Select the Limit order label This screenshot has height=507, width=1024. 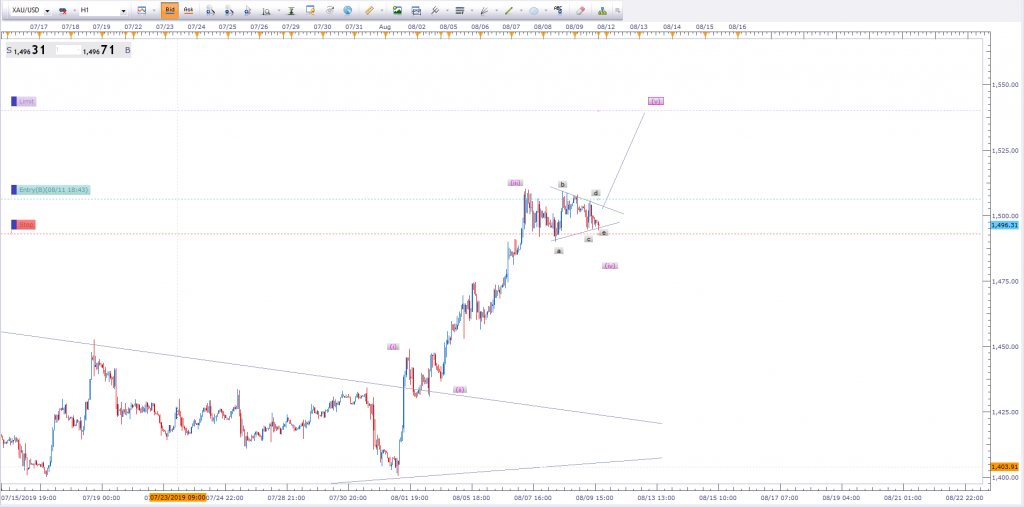click(x=26, y=101)
